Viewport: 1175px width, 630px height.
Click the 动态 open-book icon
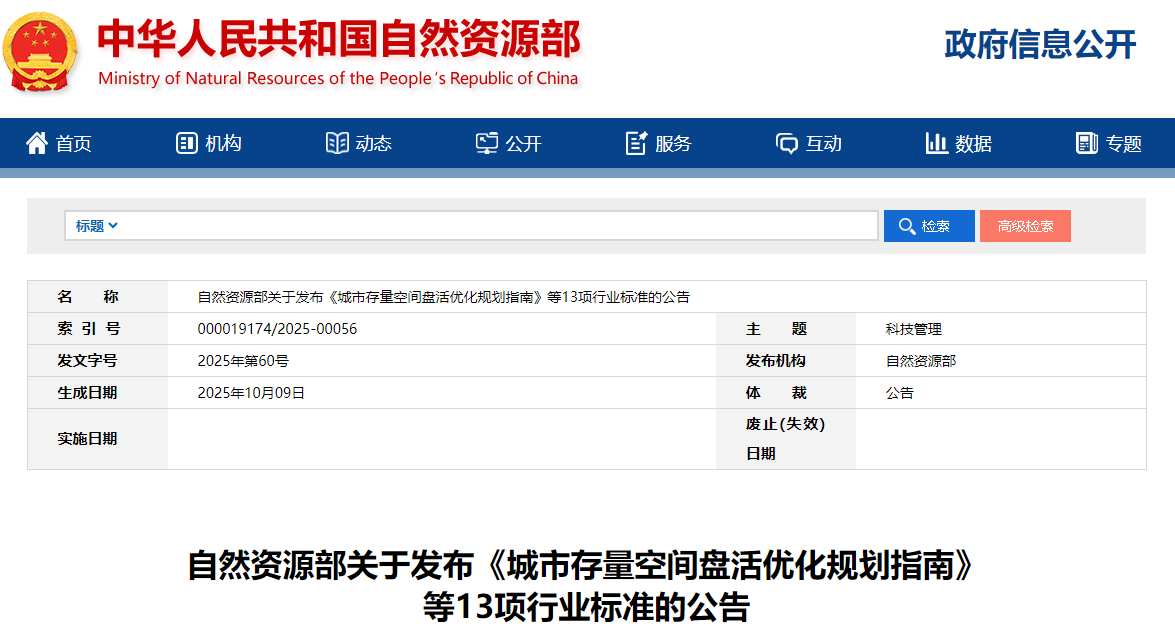click(337, 143)
